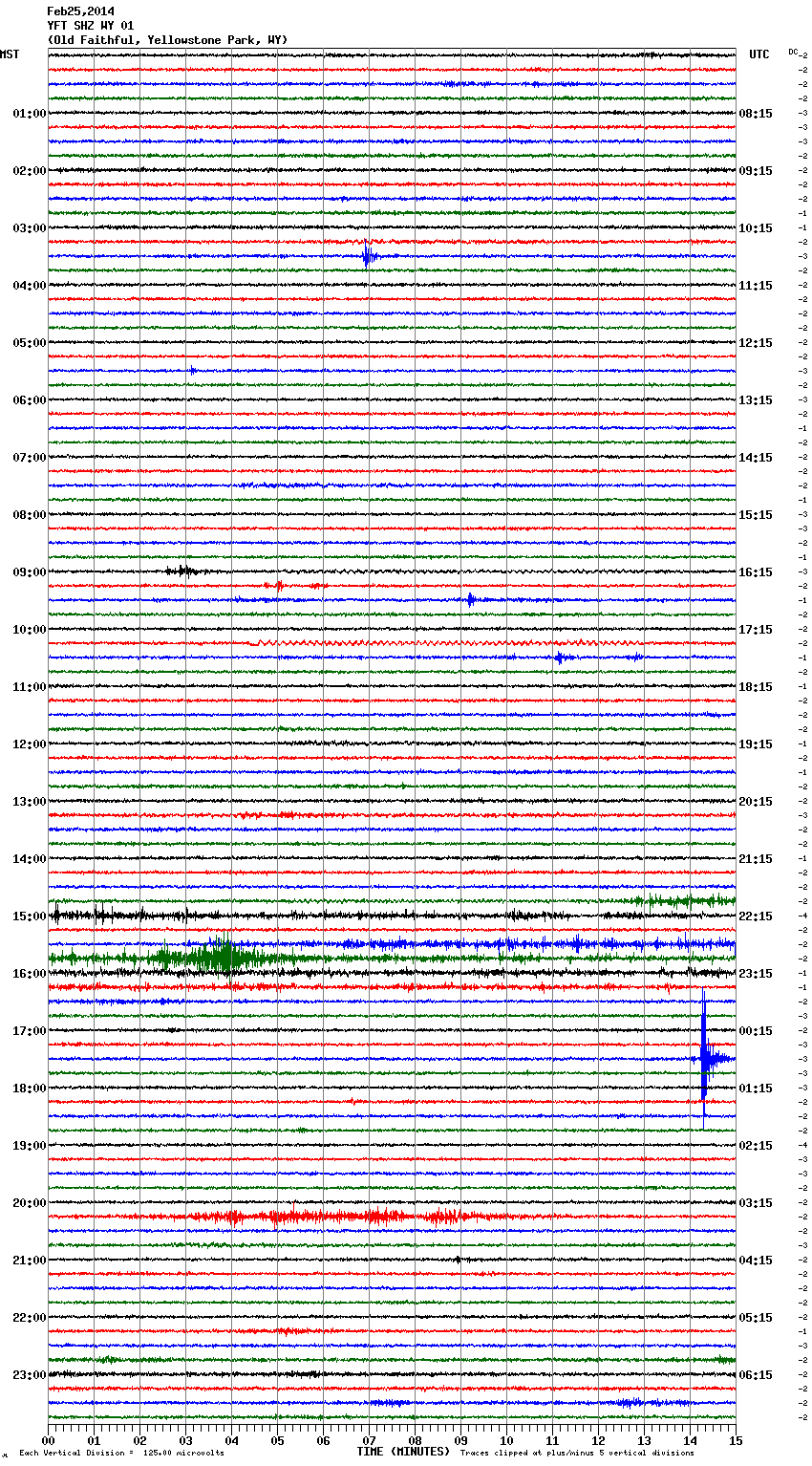
Task: Click the date label Feb25,2014
Action: 80,11
